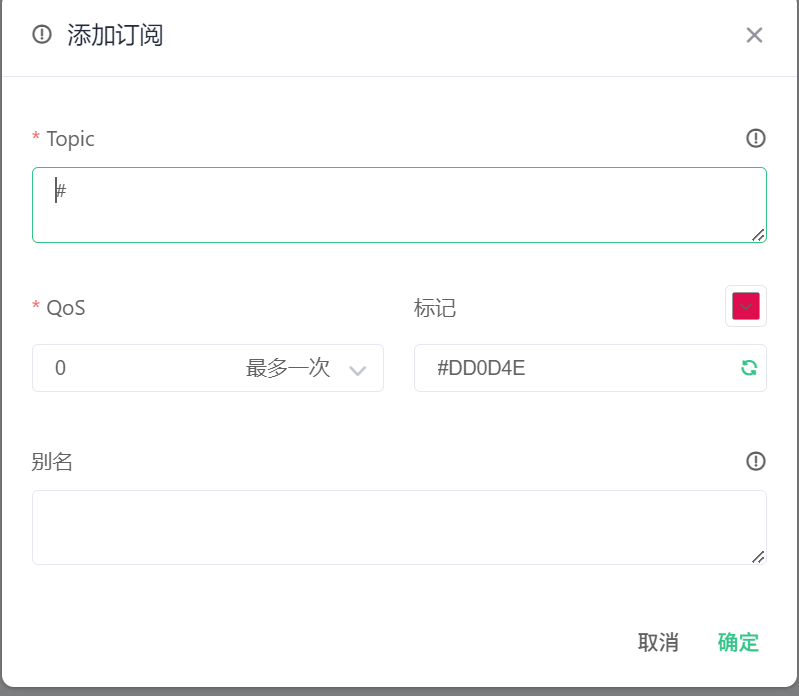This screenshot has height=696, width=799.
Task: Confirm subscription with the 确定 button
Action: (738, 642)
